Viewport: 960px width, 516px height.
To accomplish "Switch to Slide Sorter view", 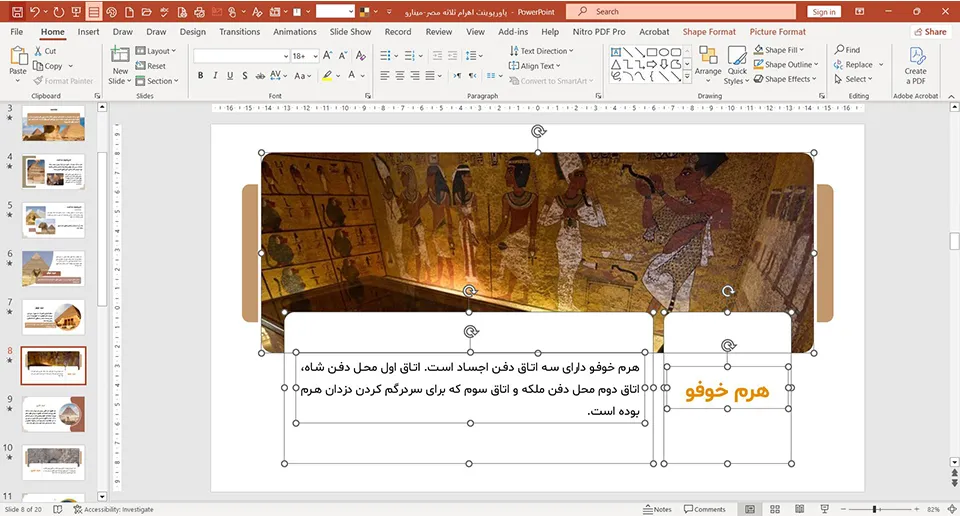I will pos(775,509).
